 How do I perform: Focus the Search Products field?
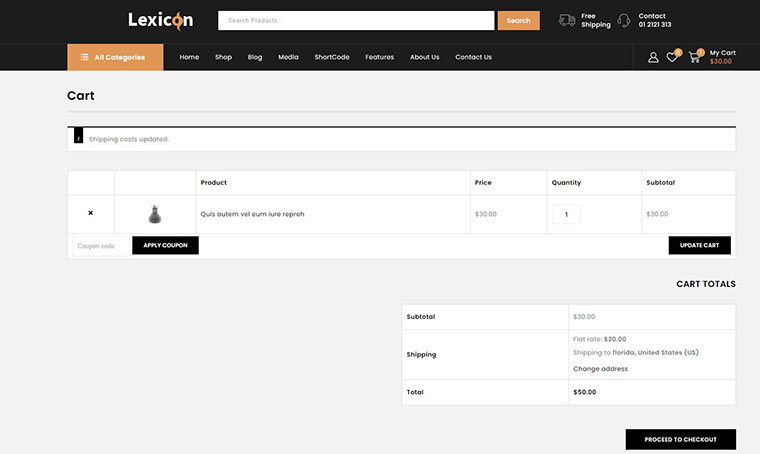[356, 20]
